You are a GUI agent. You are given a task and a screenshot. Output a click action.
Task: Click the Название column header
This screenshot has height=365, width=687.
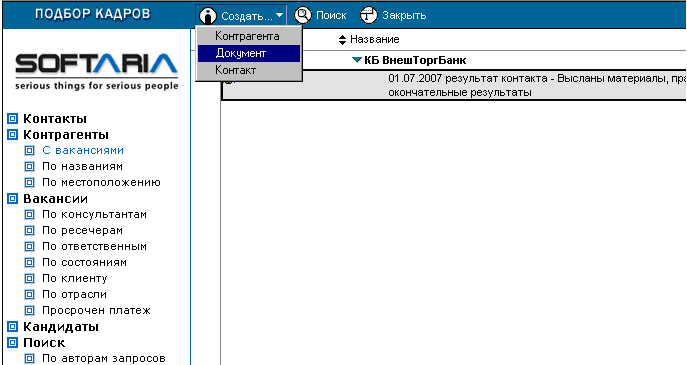(x=375, y=39)
